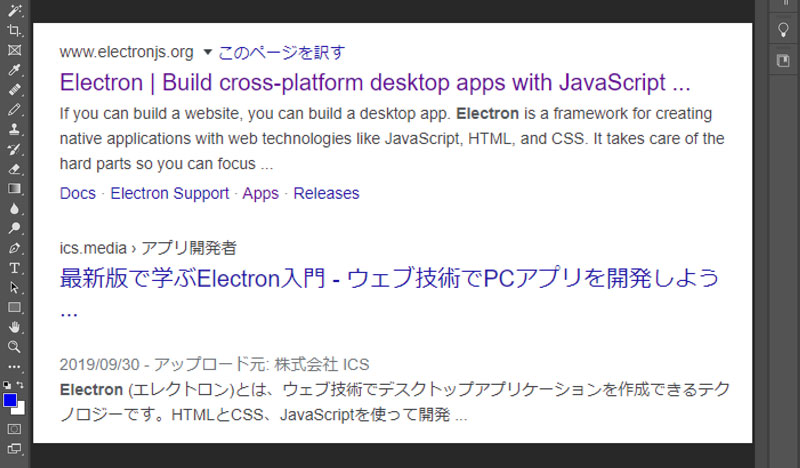Click the dropdown triangle after electronjs.org
Image resolution: width=800 pixels, height=468 pixels.
(x=207, y=52)
